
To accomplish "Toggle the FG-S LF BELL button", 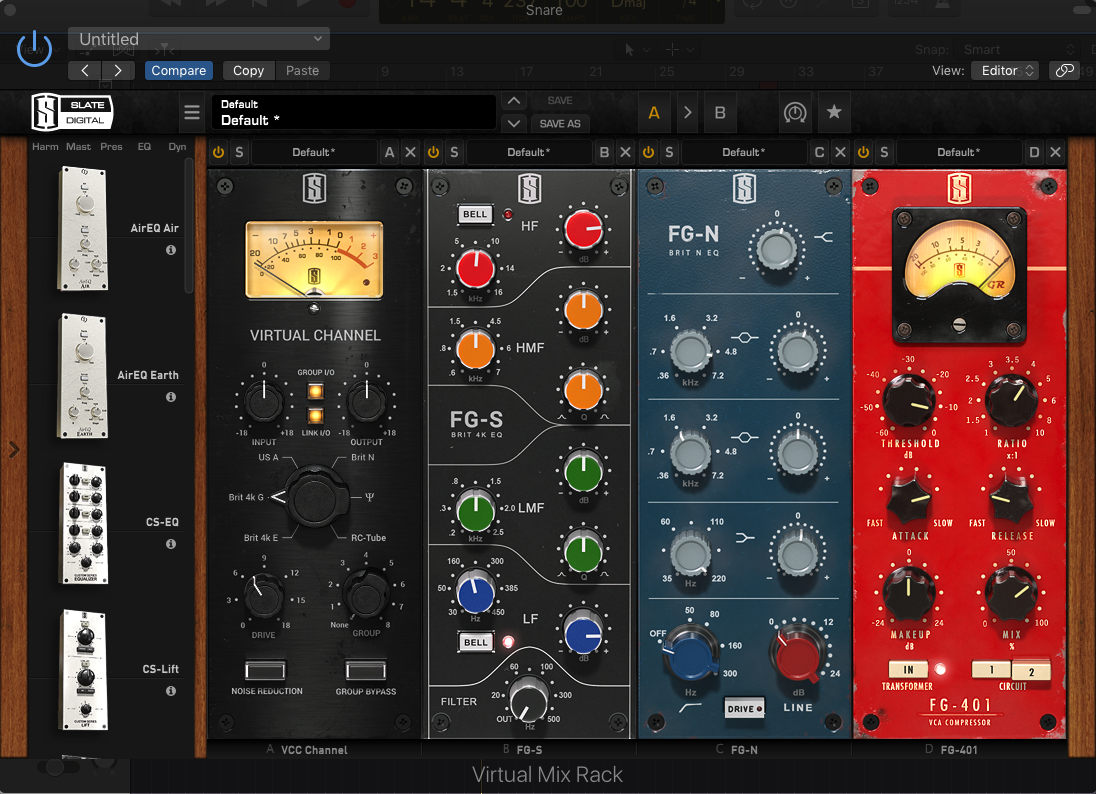I will tap(475, 642).
